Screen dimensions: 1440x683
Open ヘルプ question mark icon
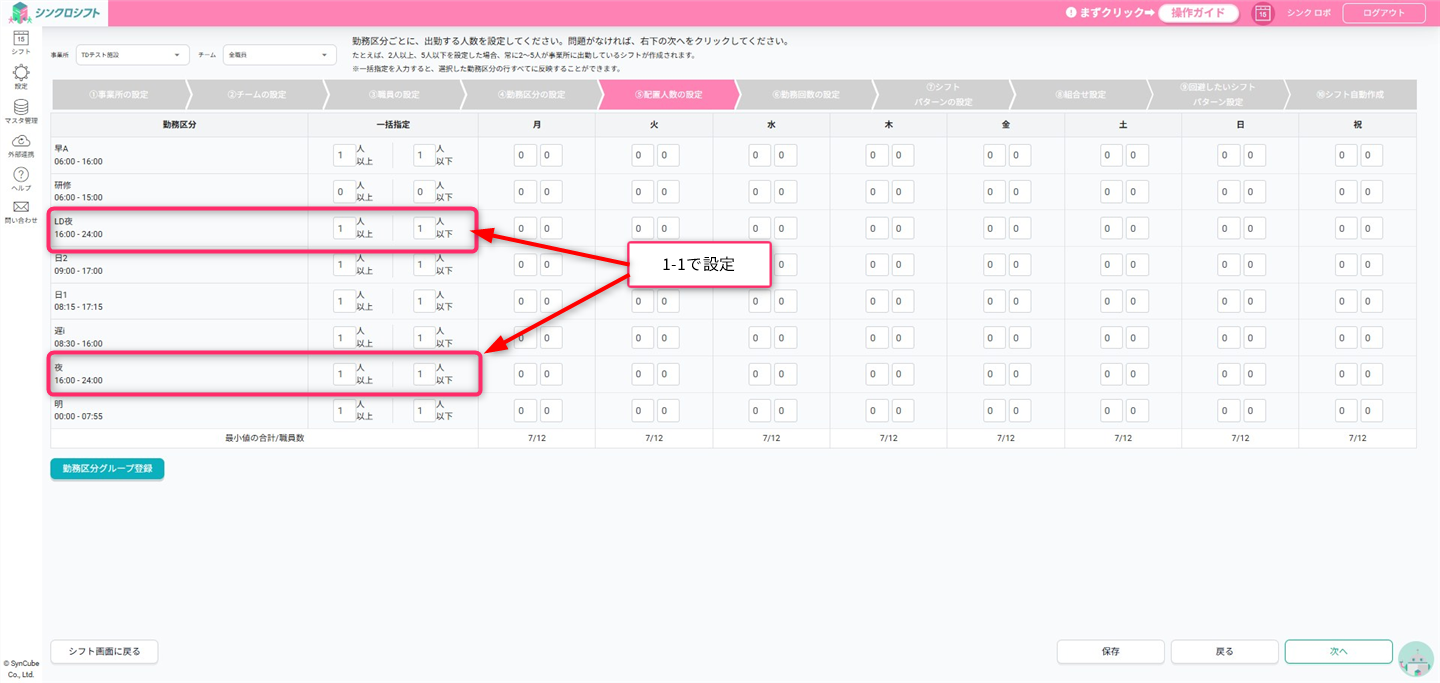[x=21, y=176]
